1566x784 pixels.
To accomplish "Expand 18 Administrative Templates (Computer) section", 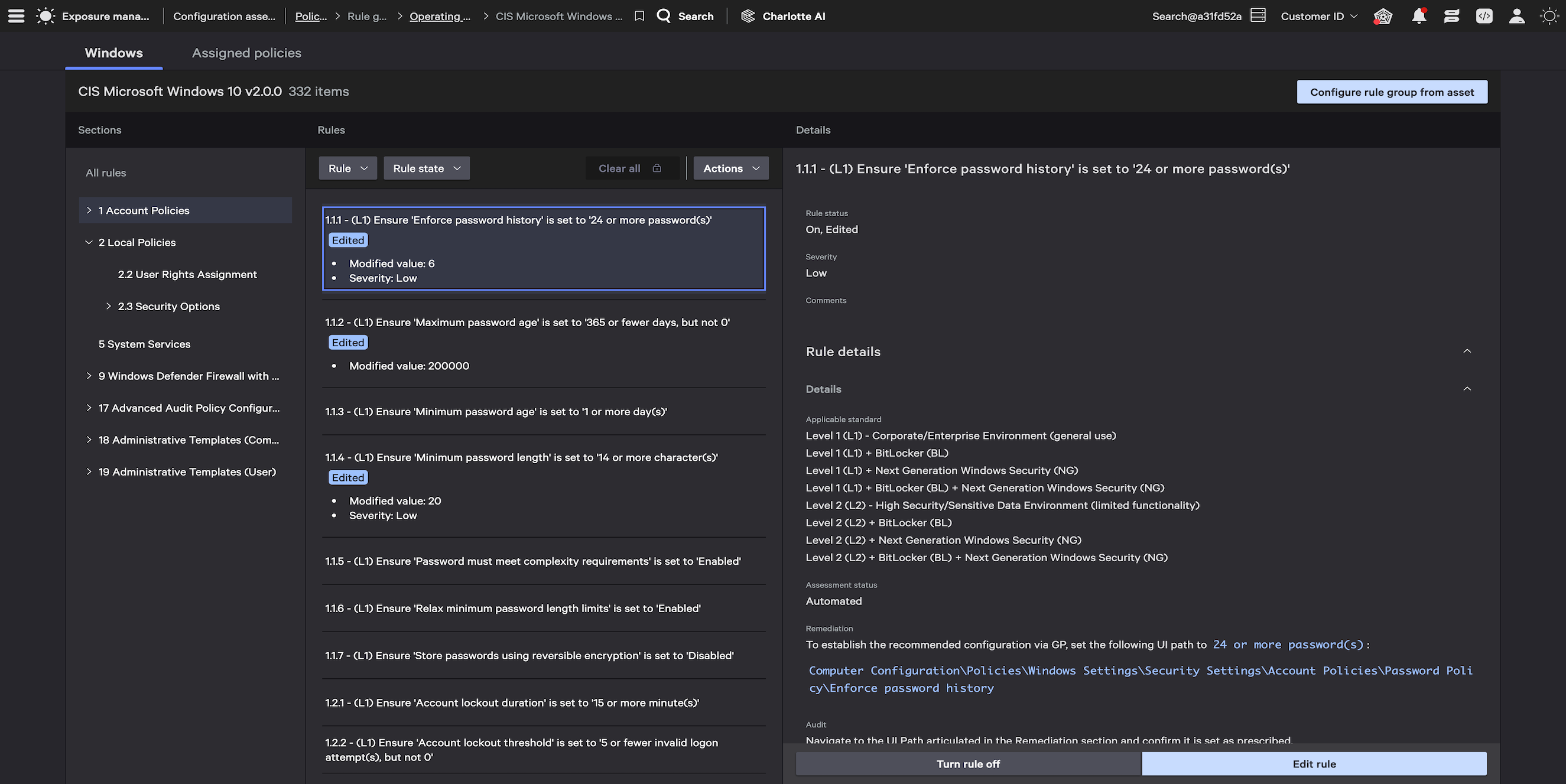I will pyautogui.click(x=89, y=440).
